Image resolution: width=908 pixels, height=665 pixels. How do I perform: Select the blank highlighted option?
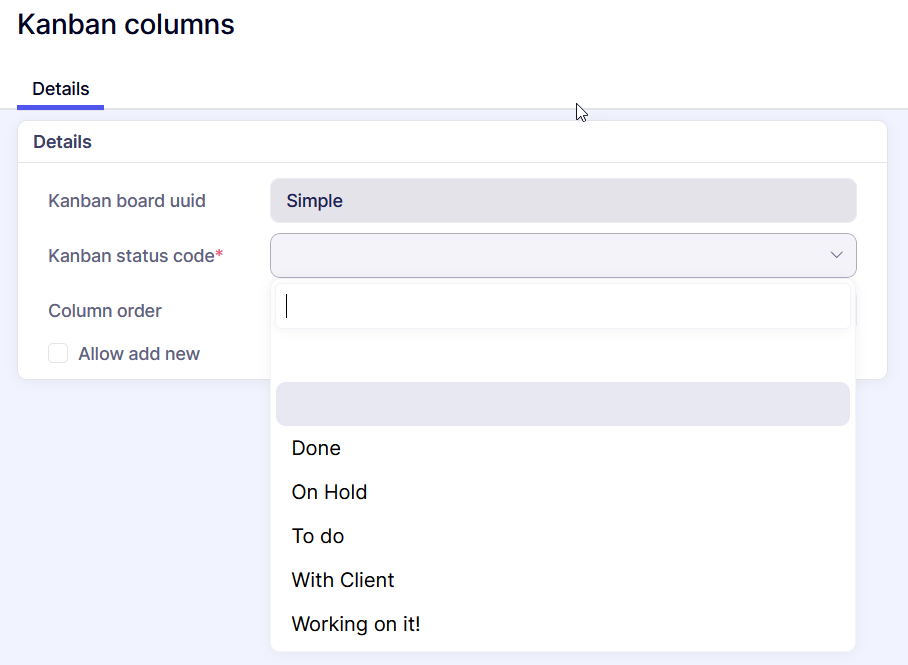point(562,404)
